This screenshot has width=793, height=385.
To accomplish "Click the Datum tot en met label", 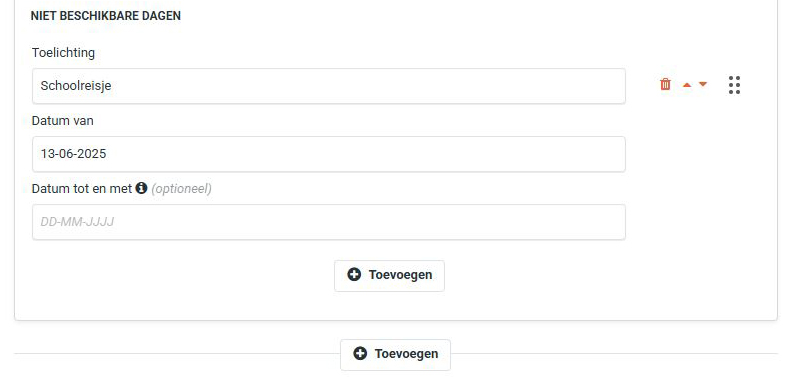I will coord(82,188).
